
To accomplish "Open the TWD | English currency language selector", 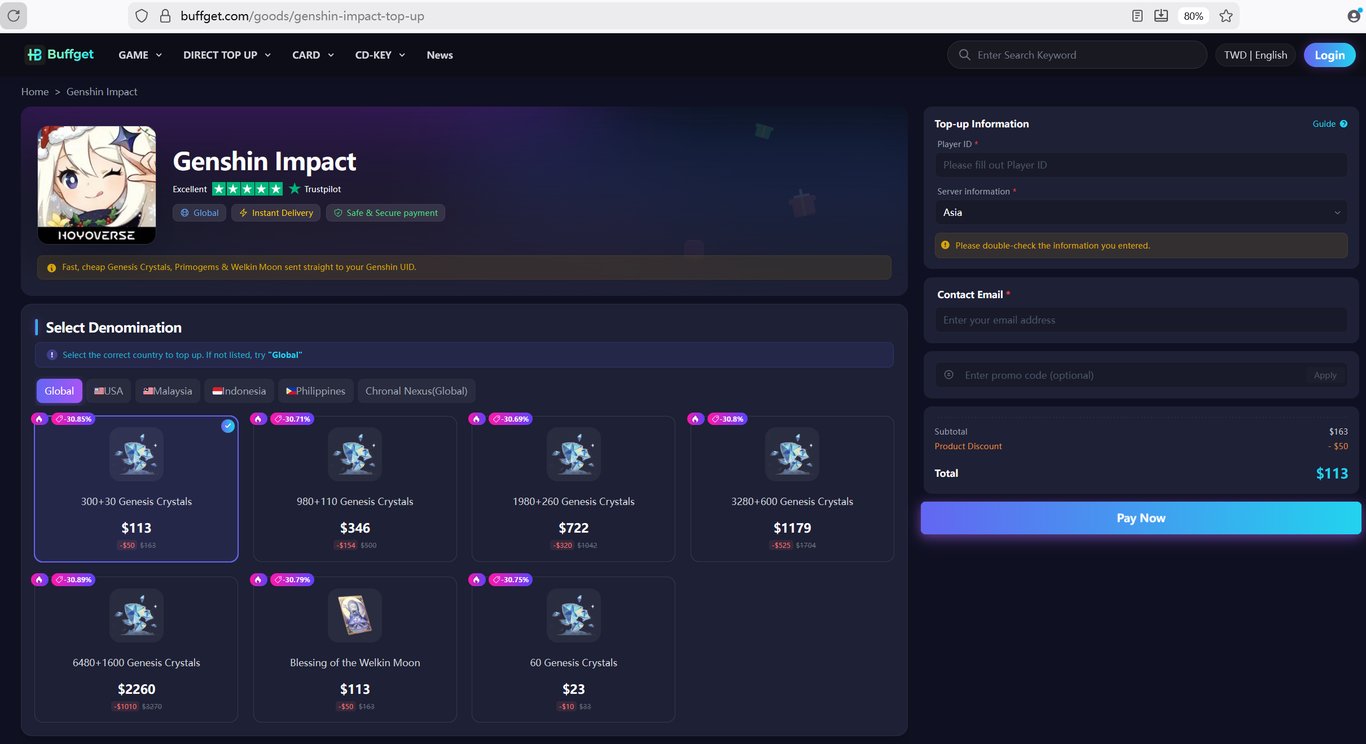I will click(x=1255, y=55).
